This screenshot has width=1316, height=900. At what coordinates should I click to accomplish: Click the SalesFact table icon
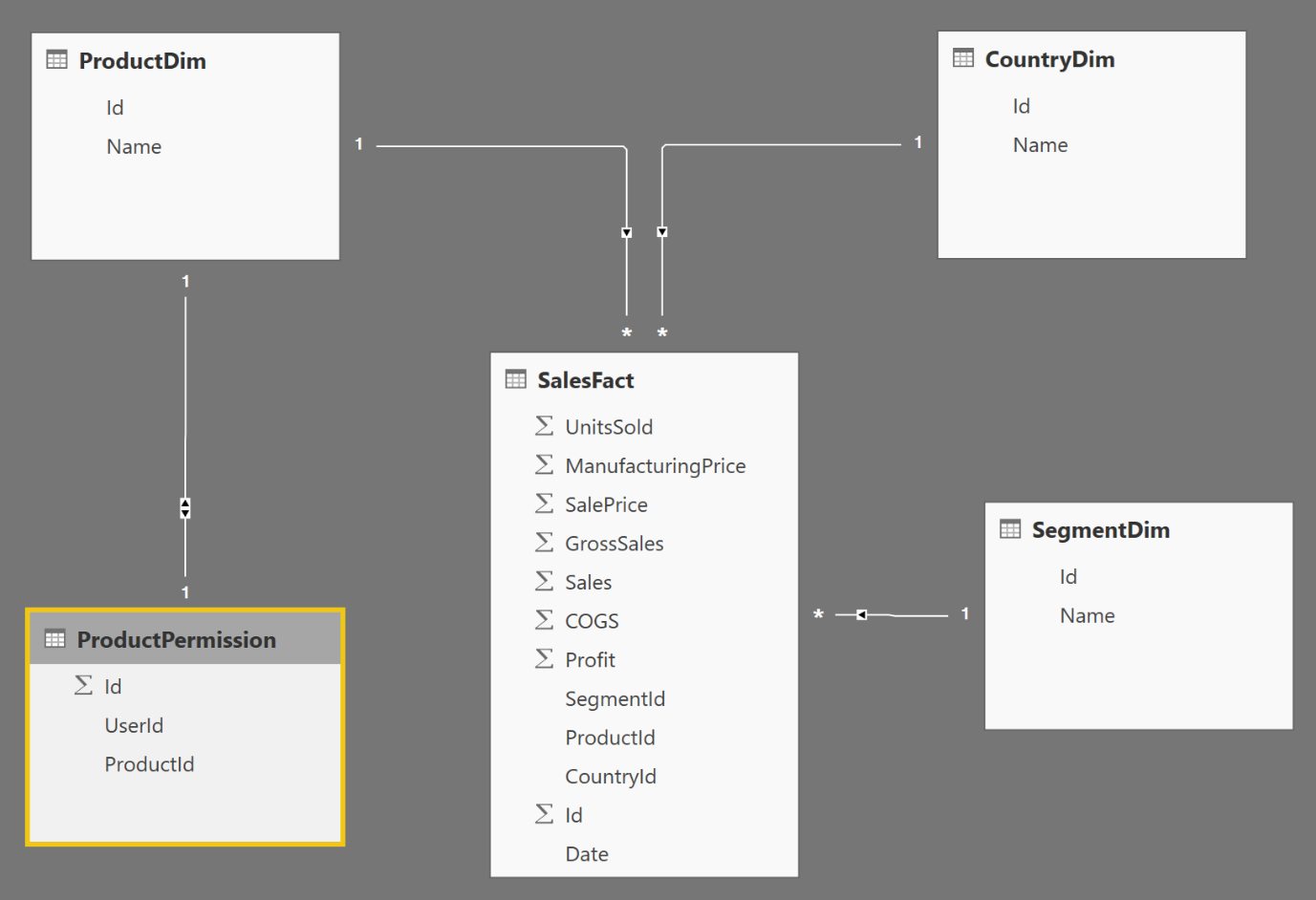click(516, 379)
